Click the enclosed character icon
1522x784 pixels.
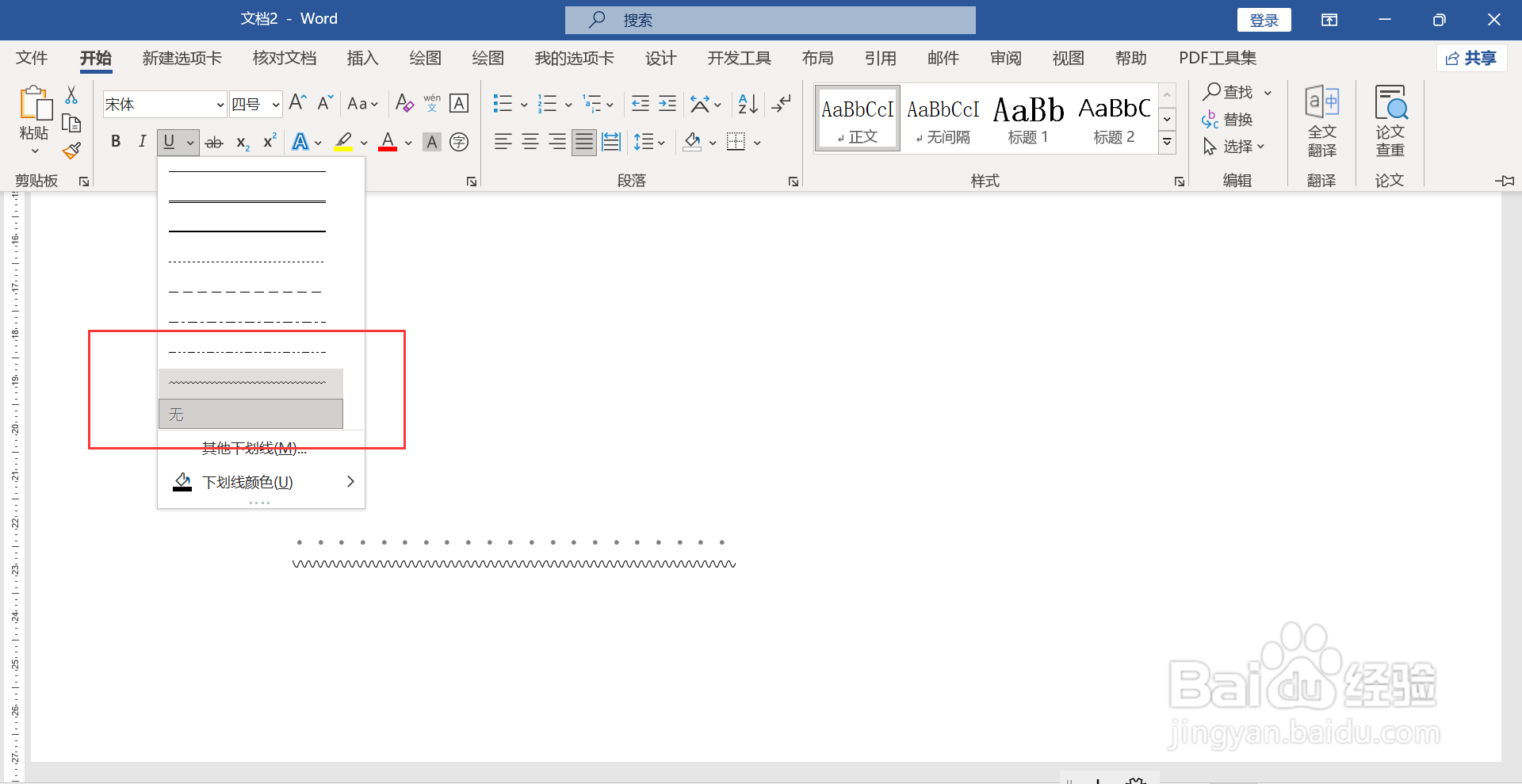(x=459, y=142)
